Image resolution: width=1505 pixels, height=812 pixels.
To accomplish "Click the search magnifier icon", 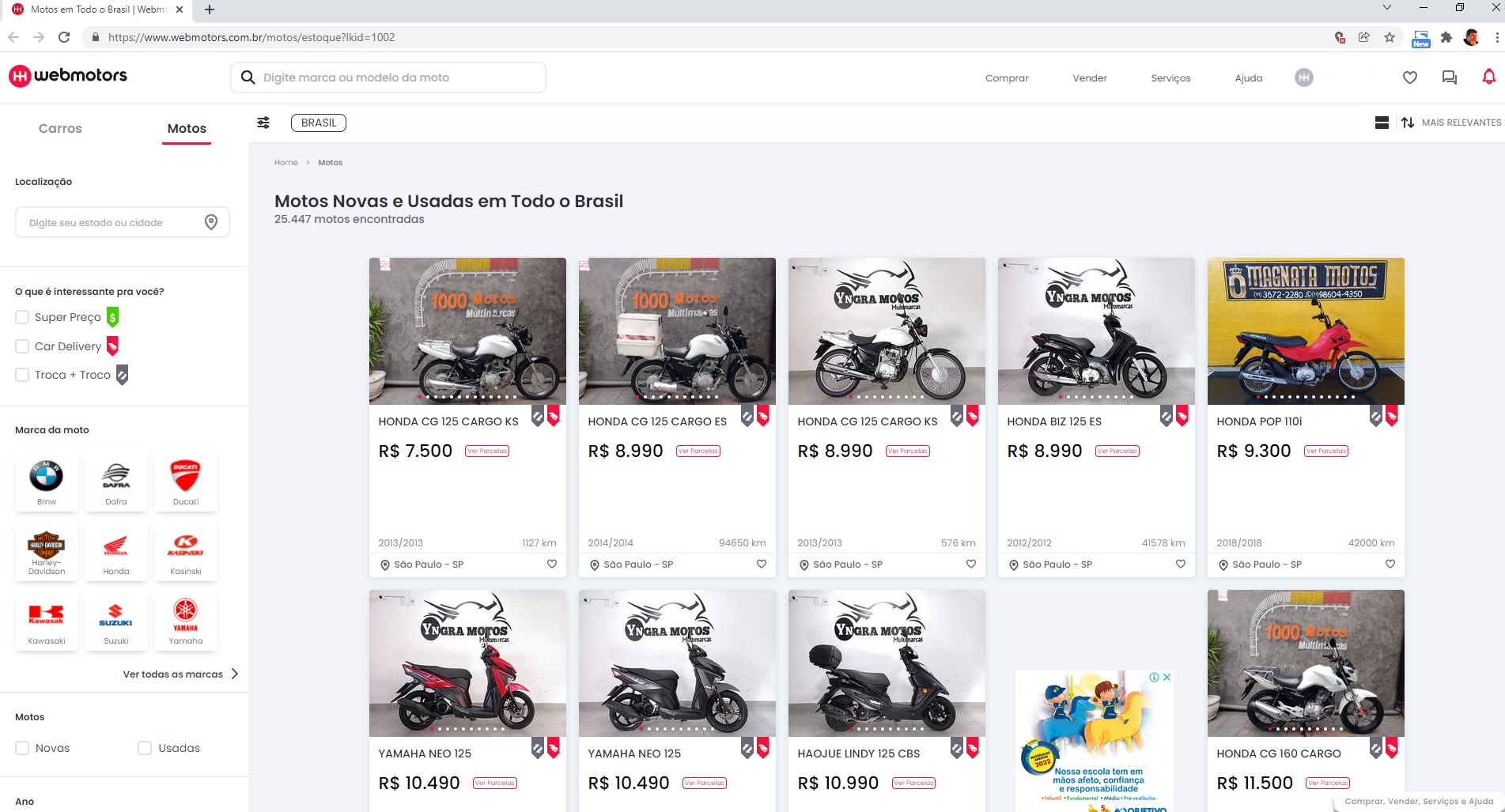I will [x=248, y=77].
